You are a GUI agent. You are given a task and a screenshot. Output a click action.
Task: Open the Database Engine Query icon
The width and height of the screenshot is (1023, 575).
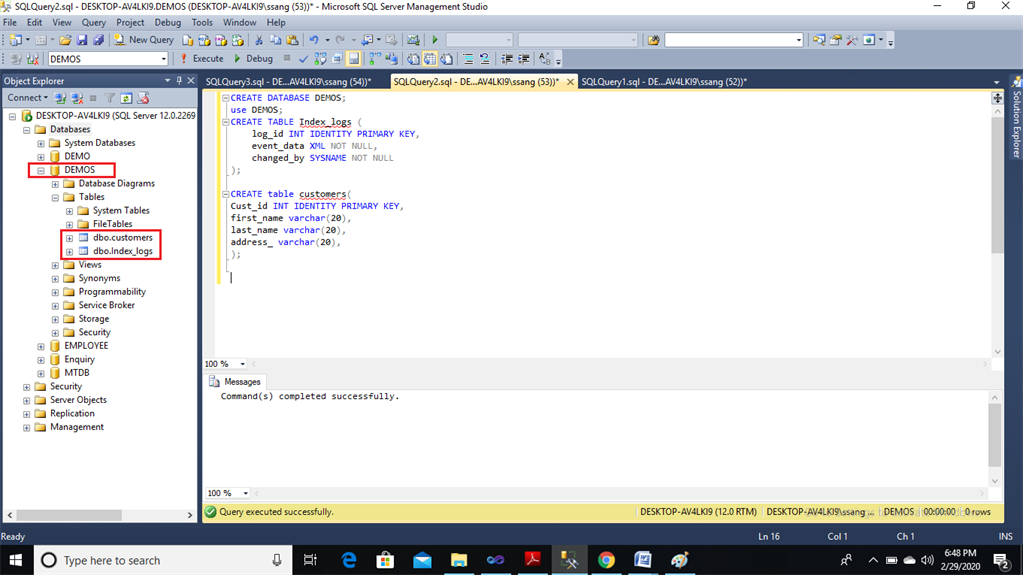(x=188, y=40)
